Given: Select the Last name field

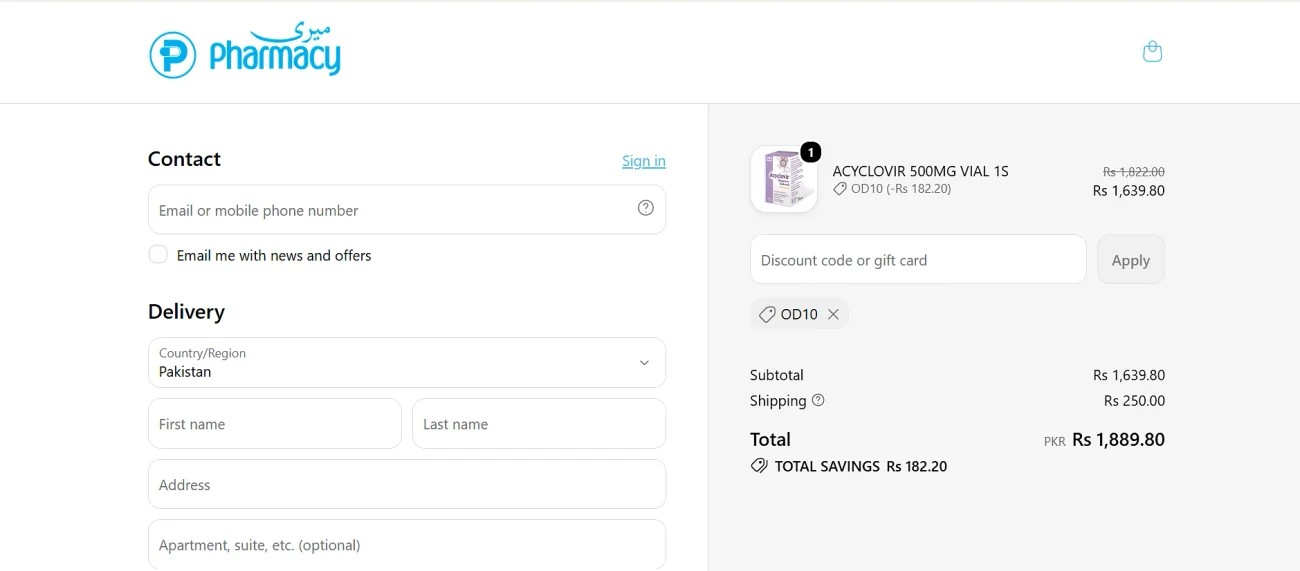Looking at the screenshot, I should coord(539,424).
